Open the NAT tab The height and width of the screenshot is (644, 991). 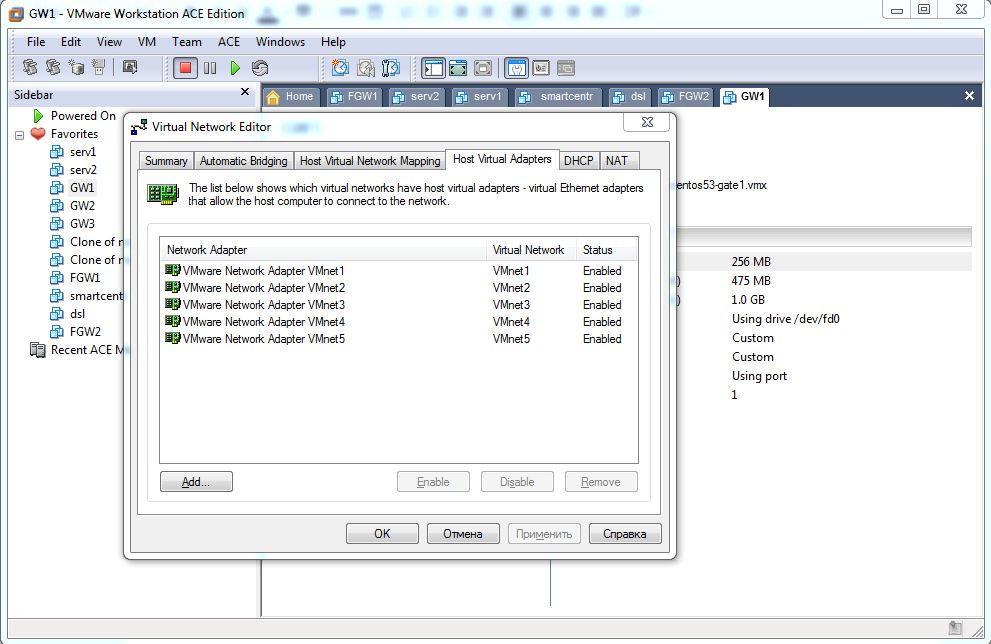(617, 161)
